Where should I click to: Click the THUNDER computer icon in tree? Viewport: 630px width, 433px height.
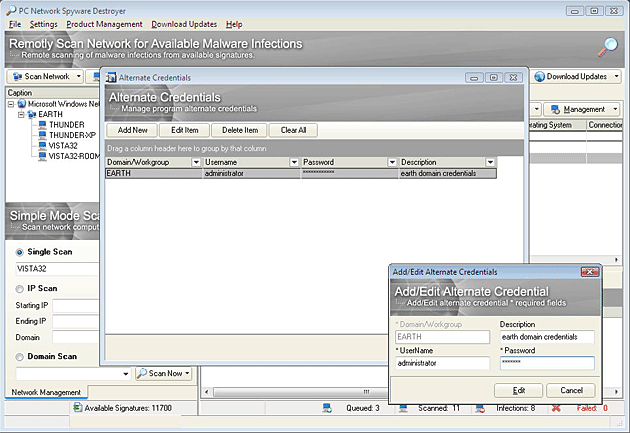coord(40,125)
